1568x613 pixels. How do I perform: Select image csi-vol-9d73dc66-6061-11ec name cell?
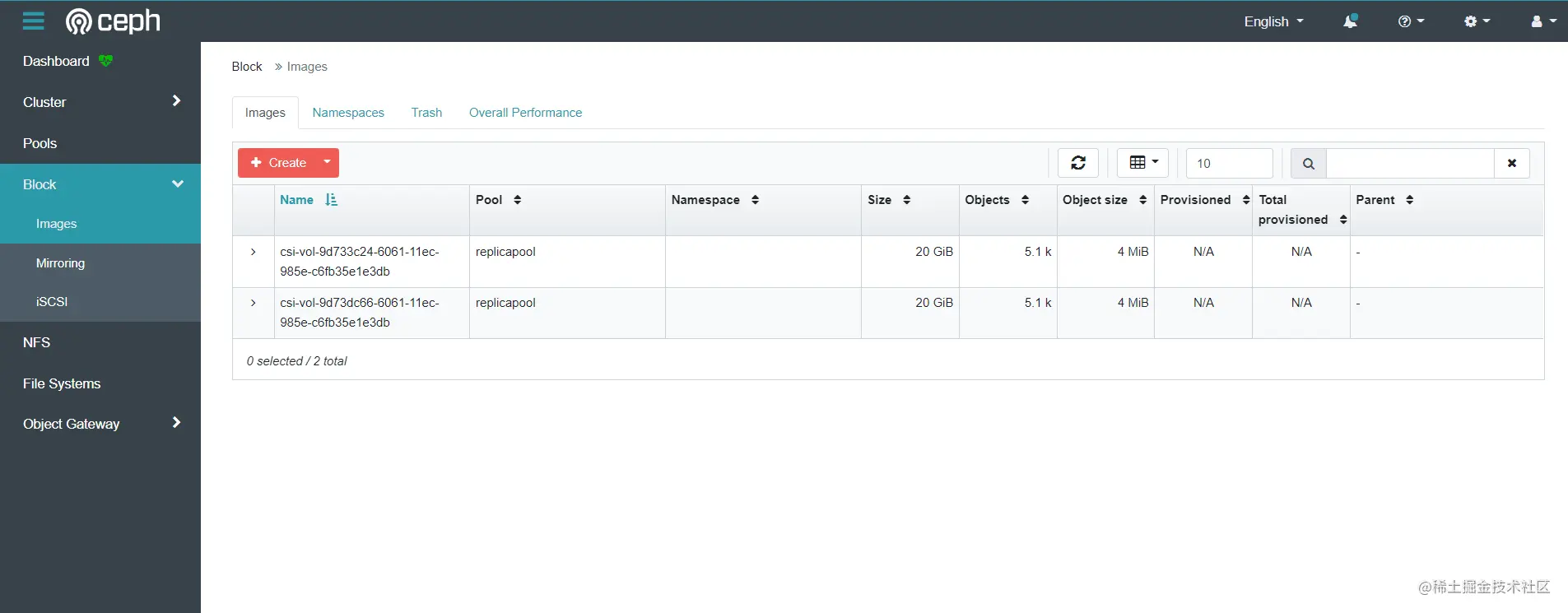click(x=371, y=313)
